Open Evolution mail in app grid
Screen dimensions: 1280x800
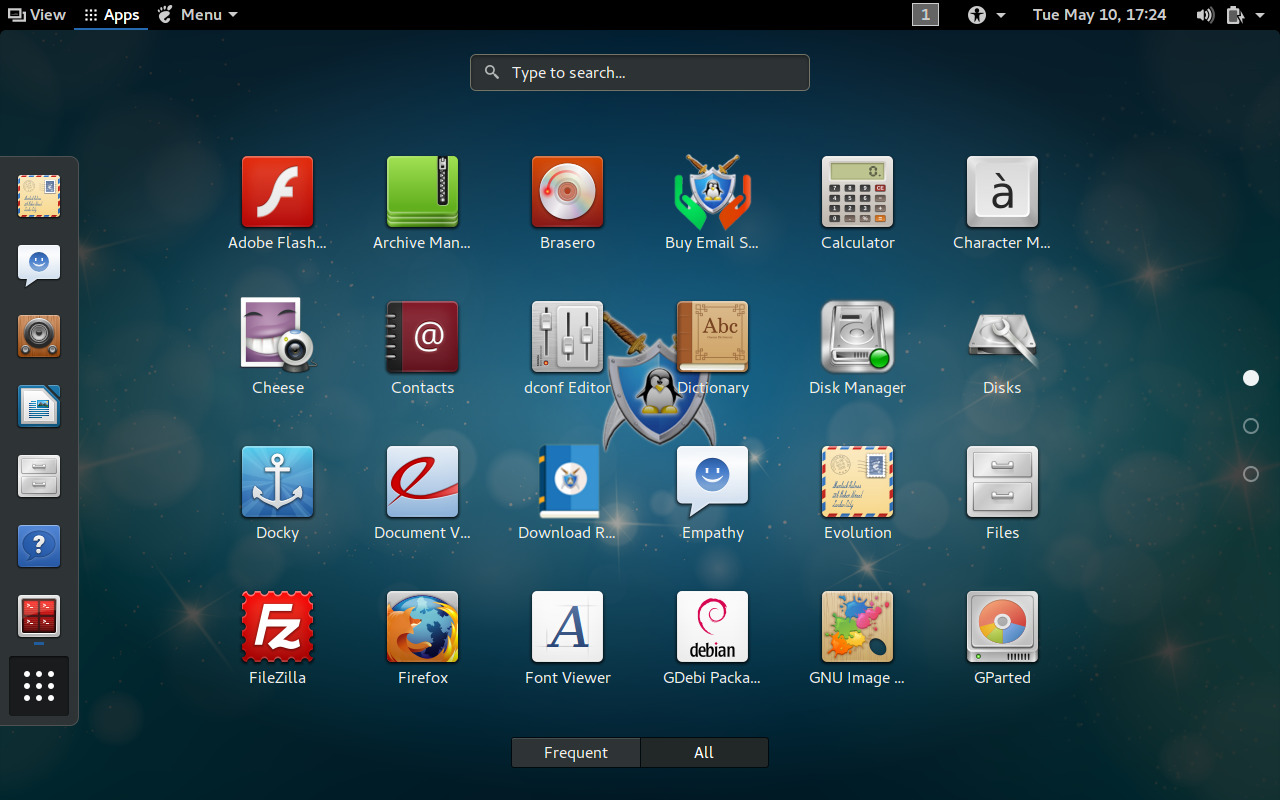(x=857, y=482)
